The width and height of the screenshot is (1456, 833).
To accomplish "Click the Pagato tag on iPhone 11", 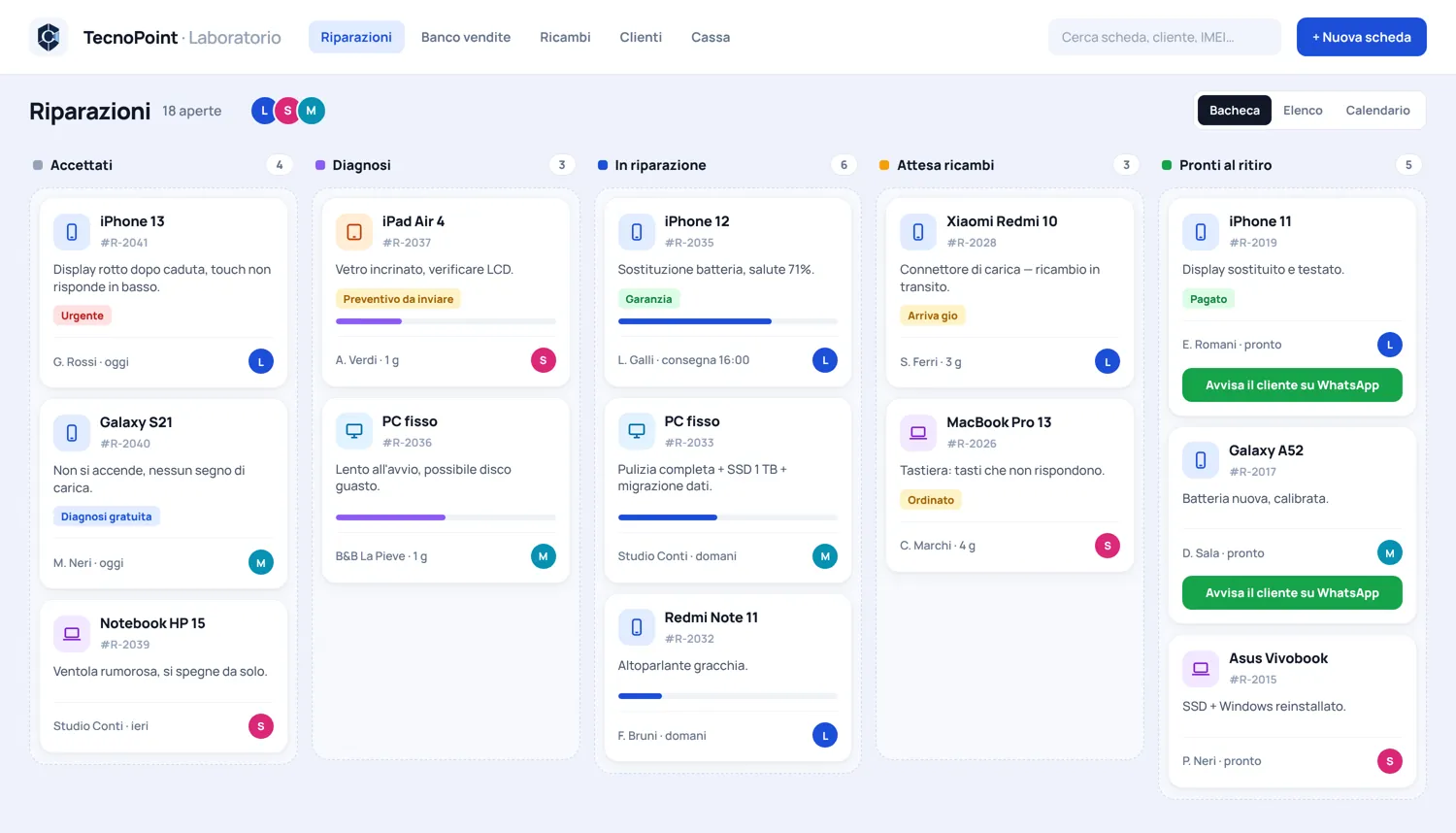I will pos(1208,299).
